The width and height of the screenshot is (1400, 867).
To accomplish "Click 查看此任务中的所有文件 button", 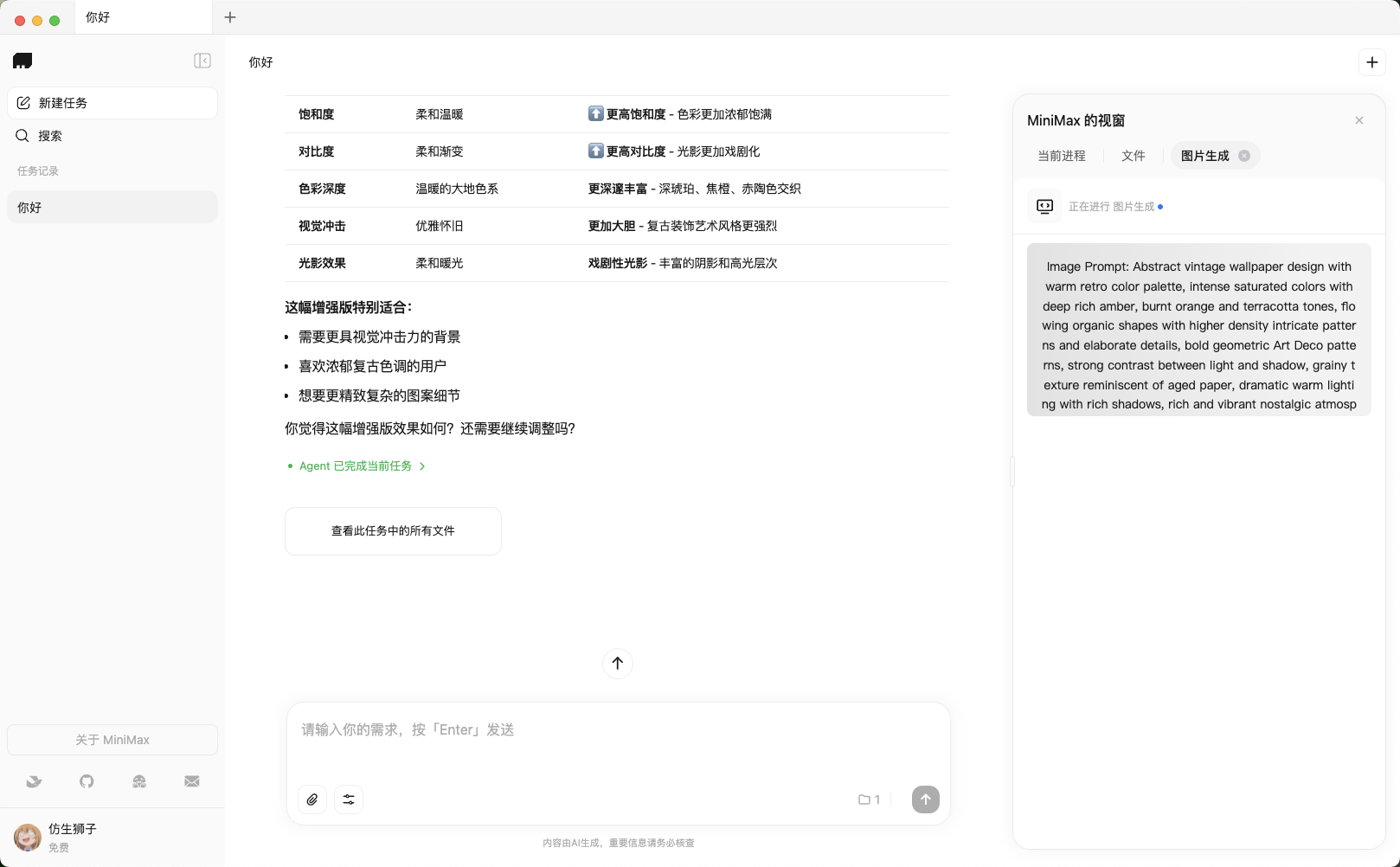I will [393, 531].
